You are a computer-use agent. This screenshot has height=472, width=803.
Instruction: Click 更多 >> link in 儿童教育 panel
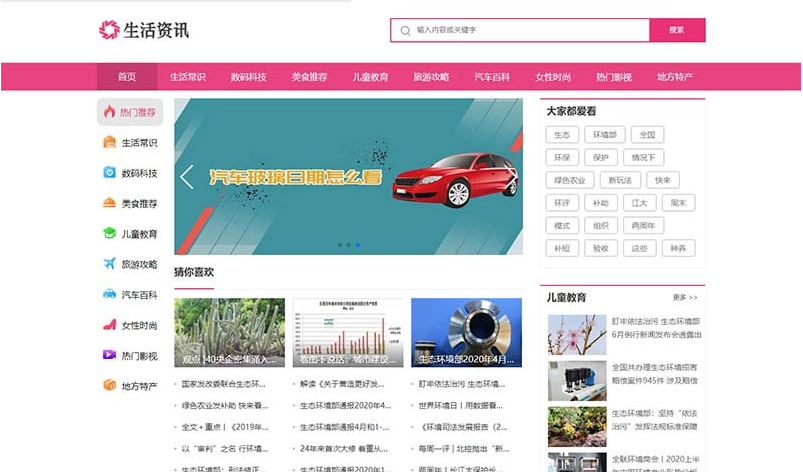tap(685, 297)
